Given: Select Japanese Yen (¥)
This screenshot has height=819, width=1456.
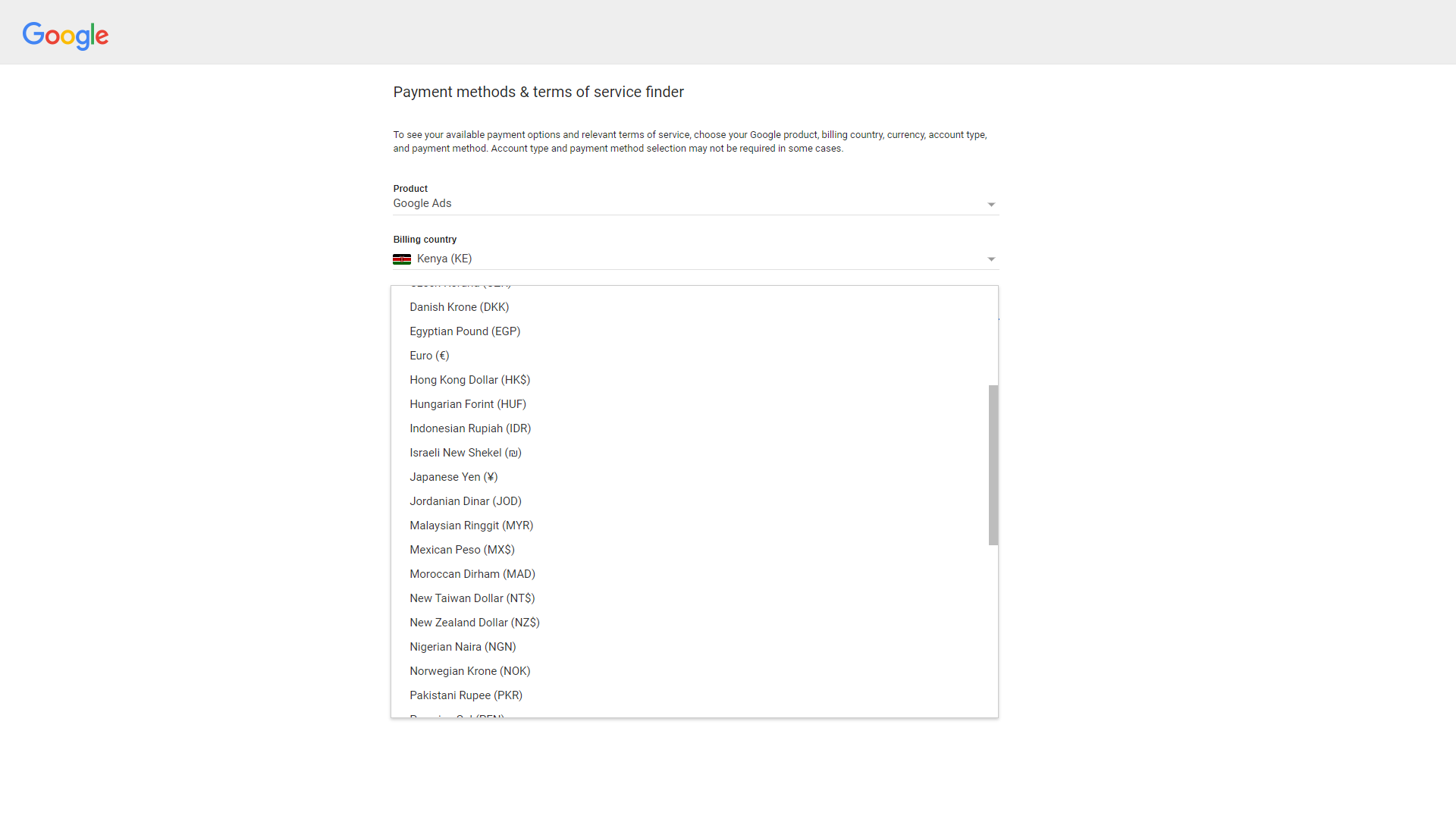Looking at the screenshot, I should click(453, 477).
